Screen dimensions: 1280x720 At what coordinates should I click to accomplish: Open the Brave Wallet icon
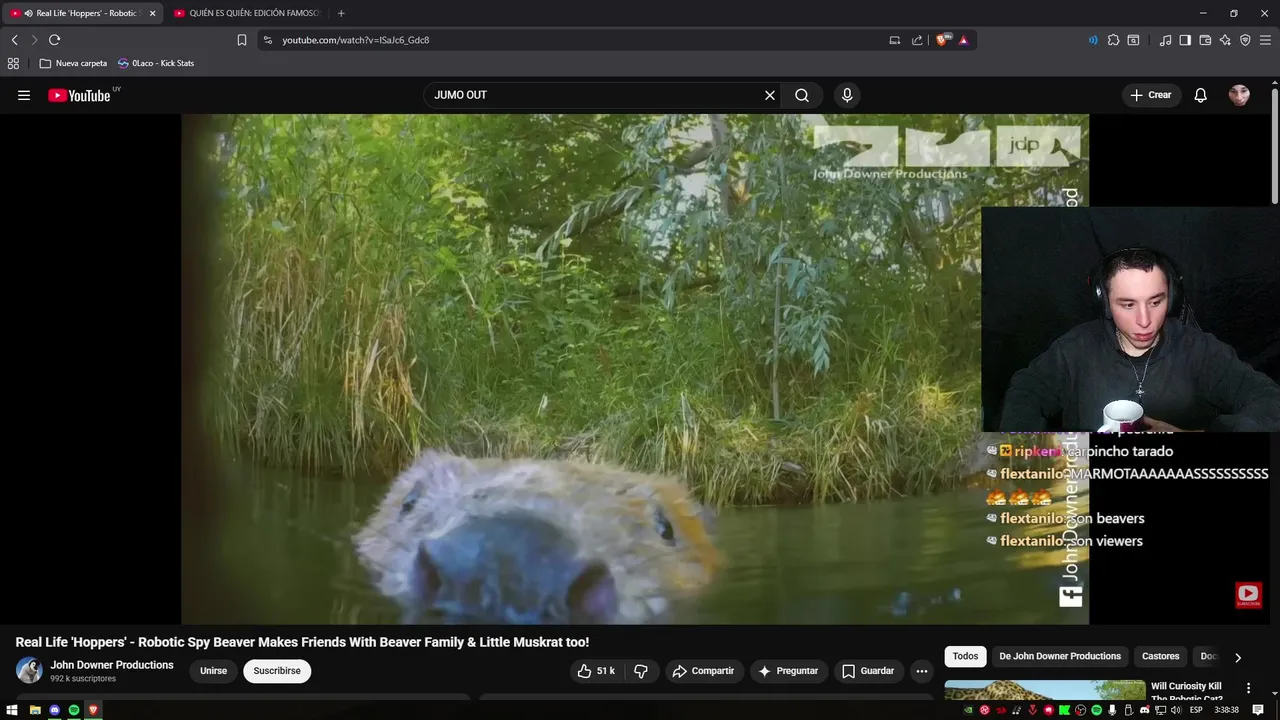[x=1205, y=40]
